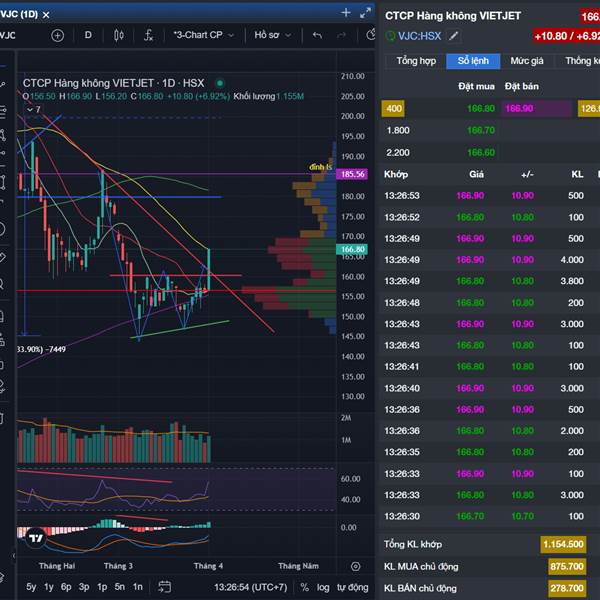Screen dimensions: 600x600
Task: Select the VJC (1D) chart tab
Action: click(20, 15)
